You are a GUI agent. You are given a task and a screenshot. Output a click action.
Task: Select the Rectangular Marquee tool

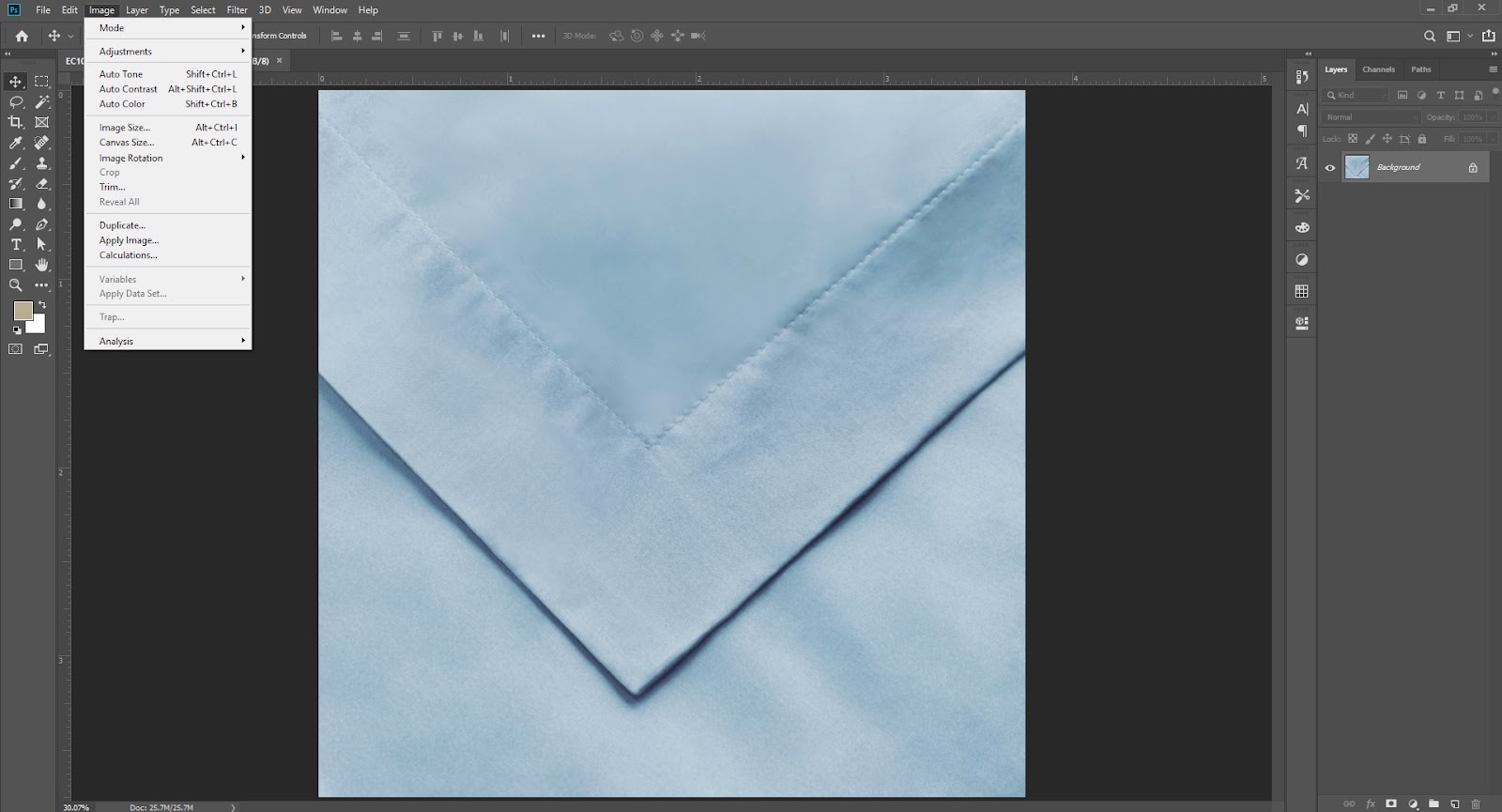coord(42,82)
